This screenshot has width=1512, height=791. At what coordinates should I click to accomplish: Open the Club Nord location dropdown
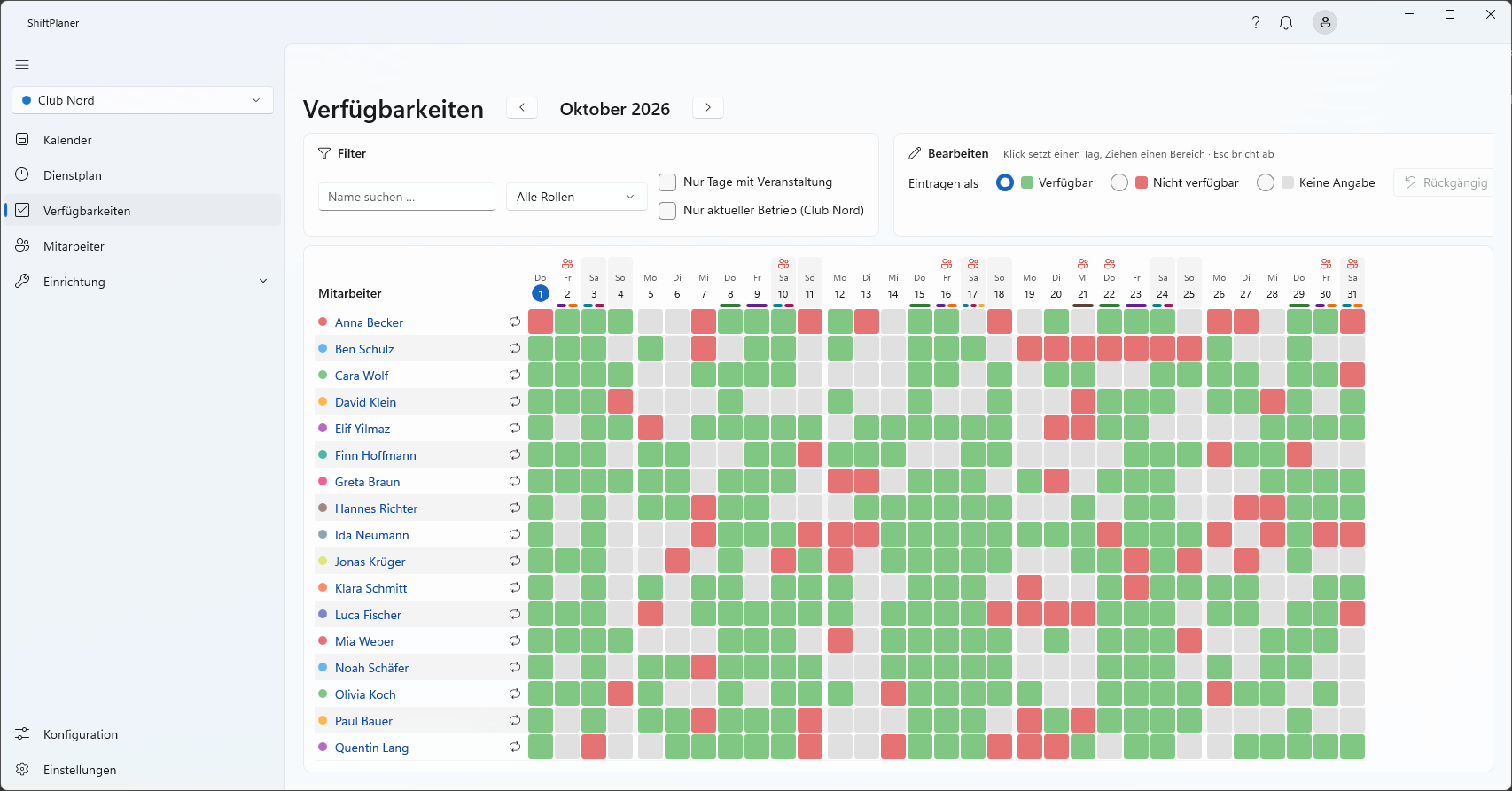click(x=143, y=100)
